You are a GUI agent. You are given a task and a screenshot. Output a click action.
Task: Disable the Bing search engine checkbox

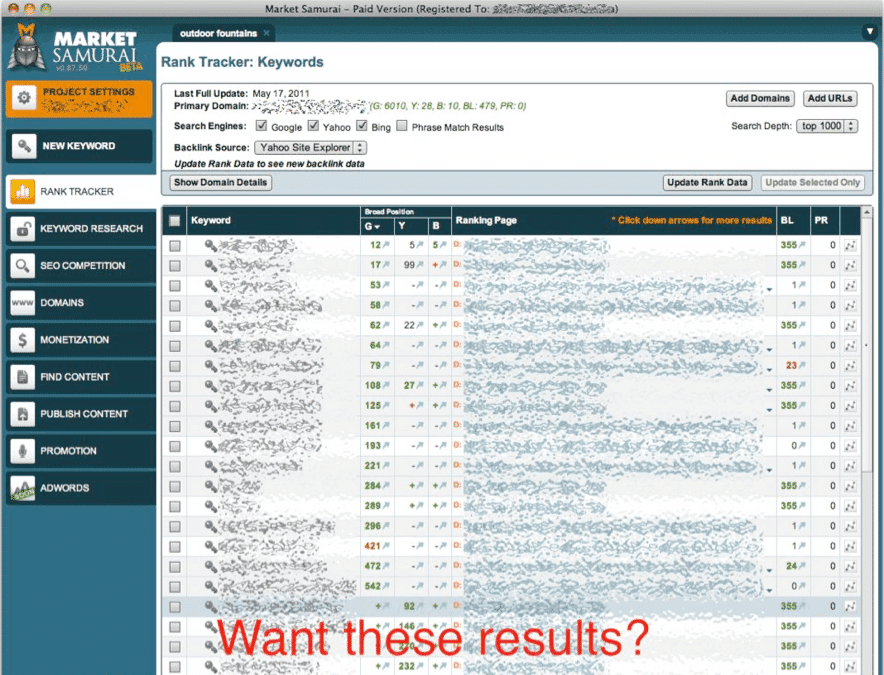(362, 125)
